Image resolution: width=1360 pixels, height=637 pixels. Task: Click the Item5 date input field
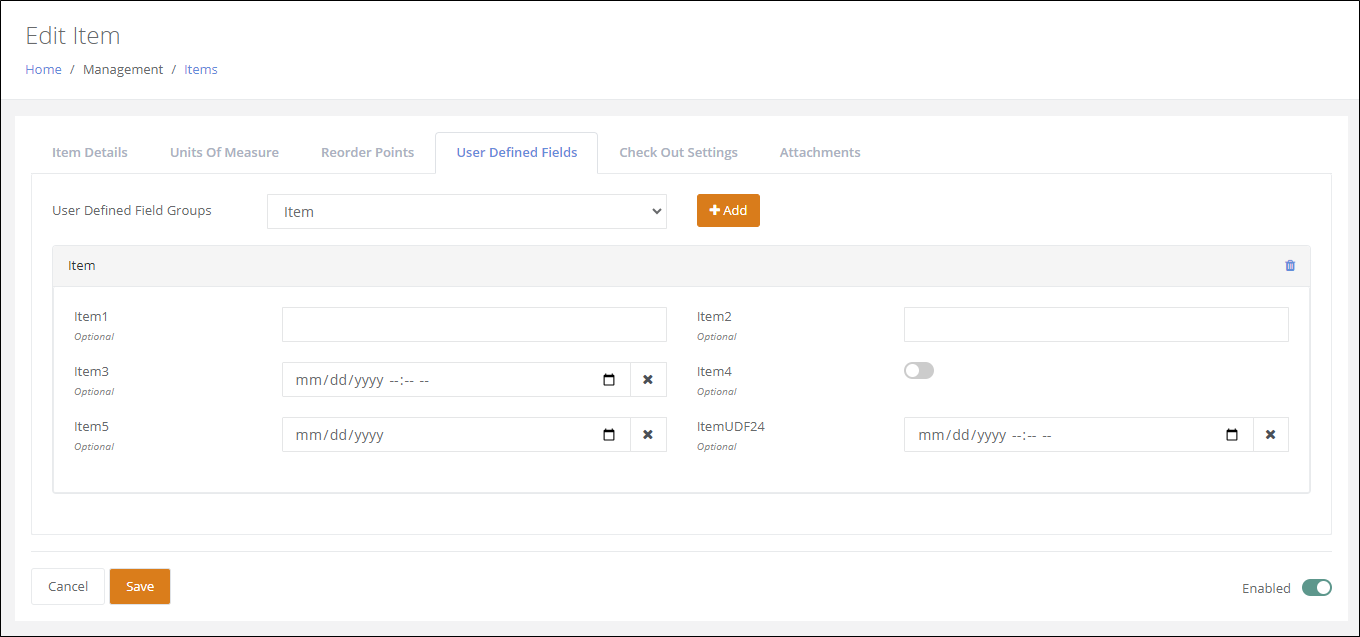click(x=456, y=435)
